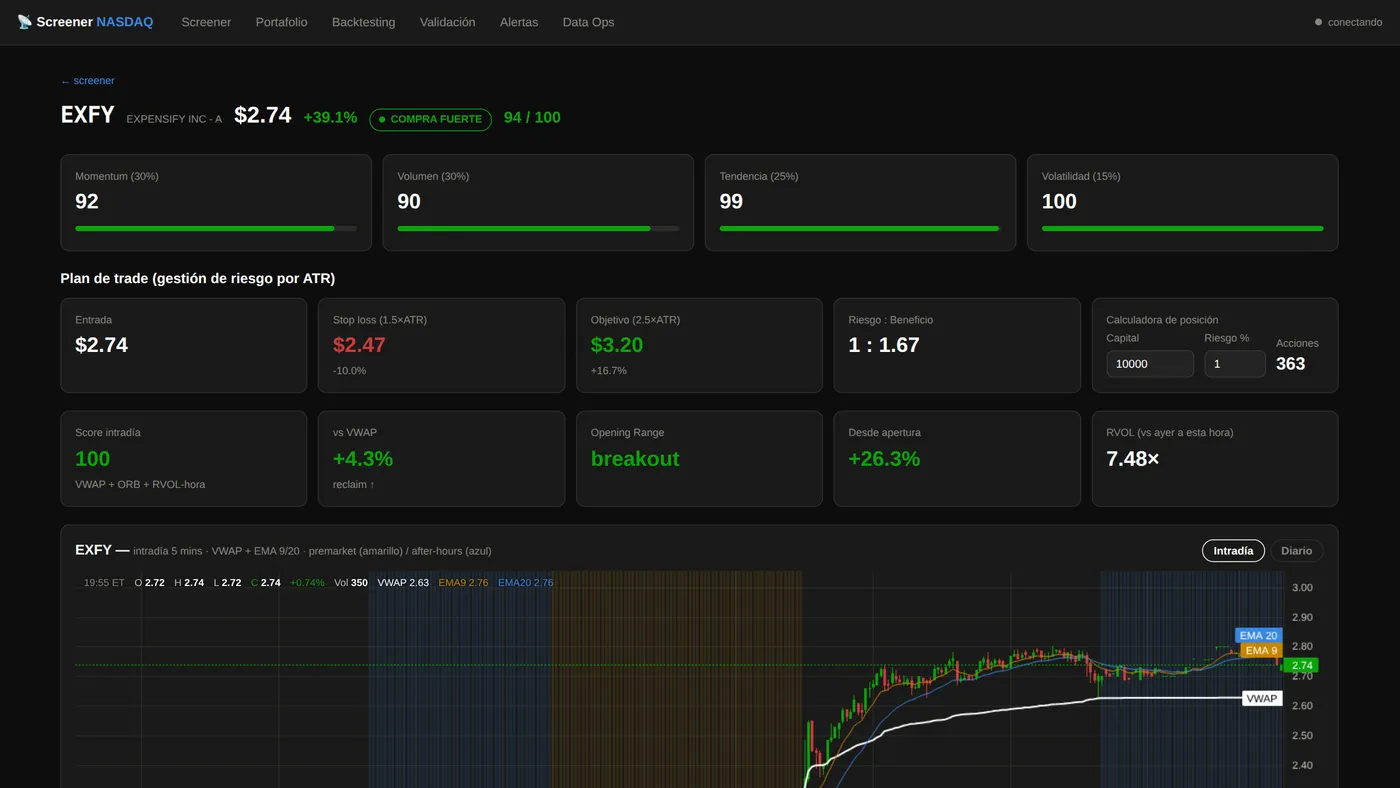Click the Score intradía 100 value

[x=93, y=459]
